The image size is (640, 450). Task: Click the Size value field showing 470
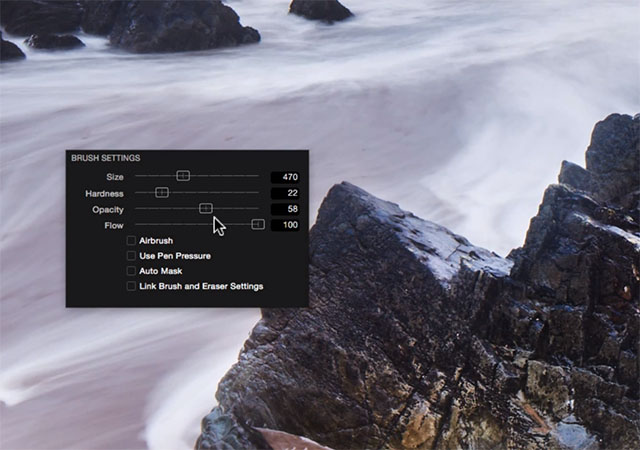click(285, 177)
